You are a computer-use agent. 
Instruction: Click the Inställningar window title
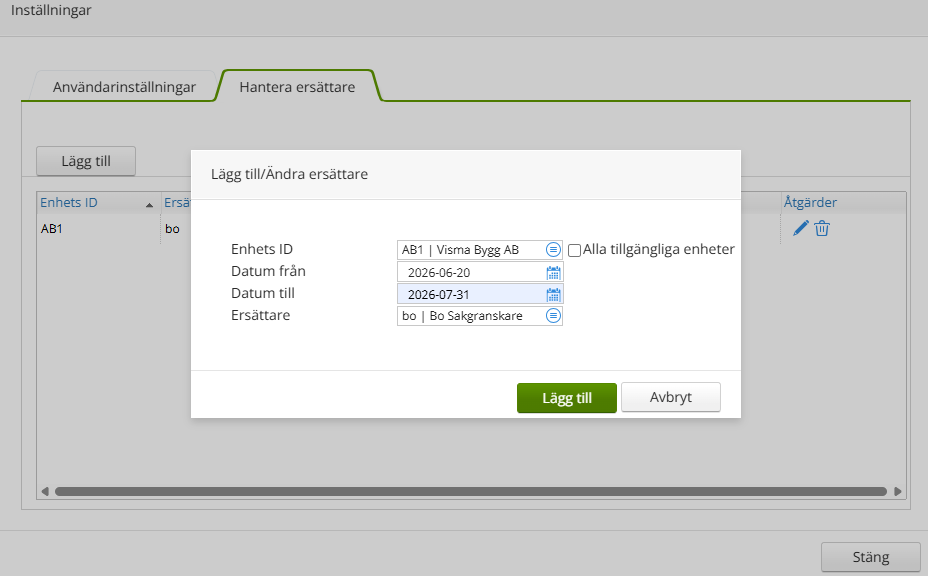point(51,10)
